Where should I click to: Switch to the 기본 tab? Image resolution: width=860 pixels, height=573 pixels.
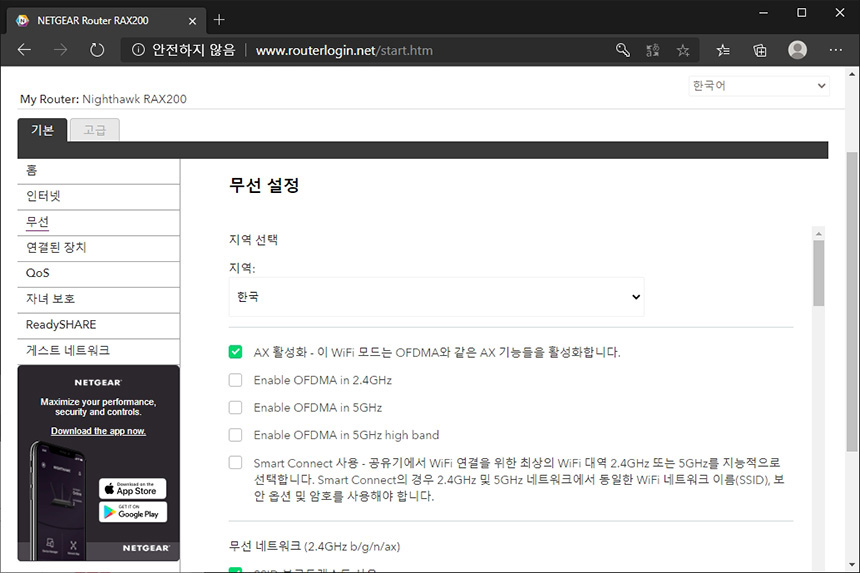[42, 130]
